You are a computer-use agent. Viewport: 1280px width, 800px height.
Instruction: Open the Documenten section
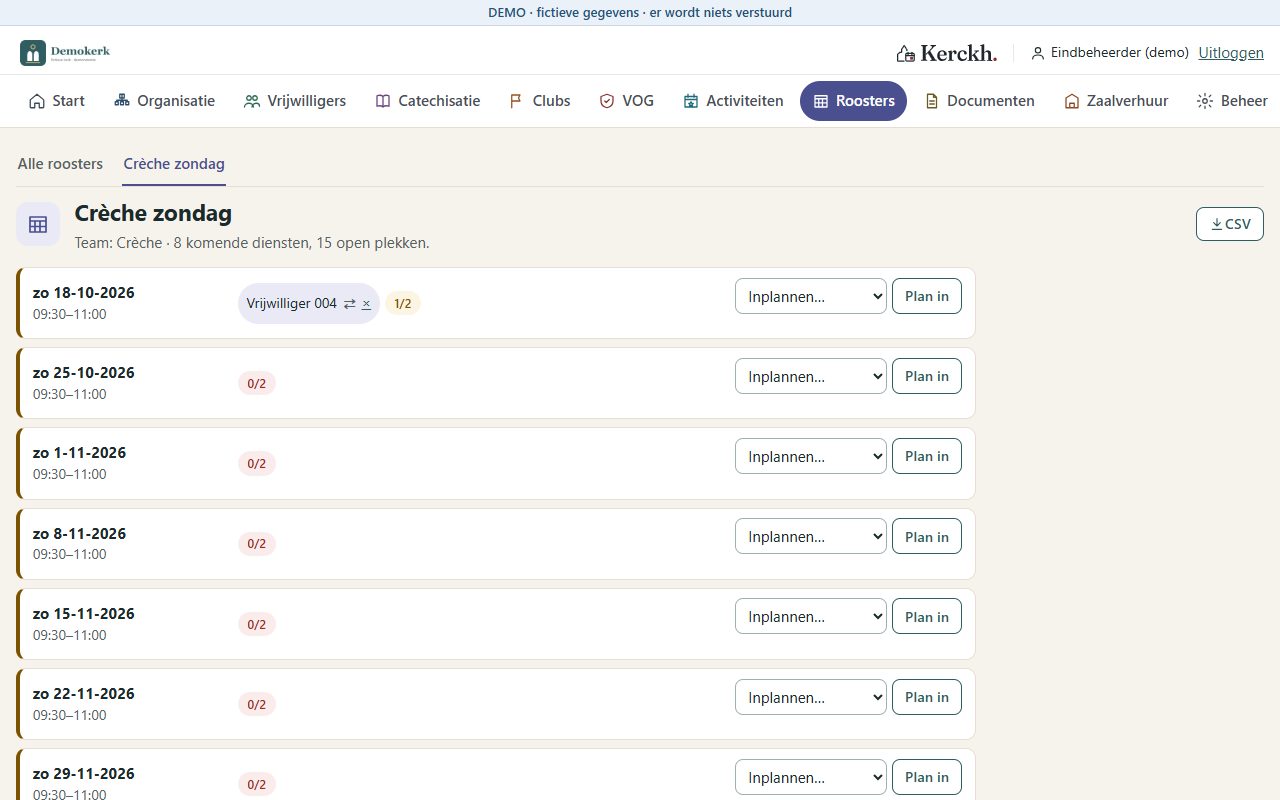pyautogui.click(x=979, y=101)
